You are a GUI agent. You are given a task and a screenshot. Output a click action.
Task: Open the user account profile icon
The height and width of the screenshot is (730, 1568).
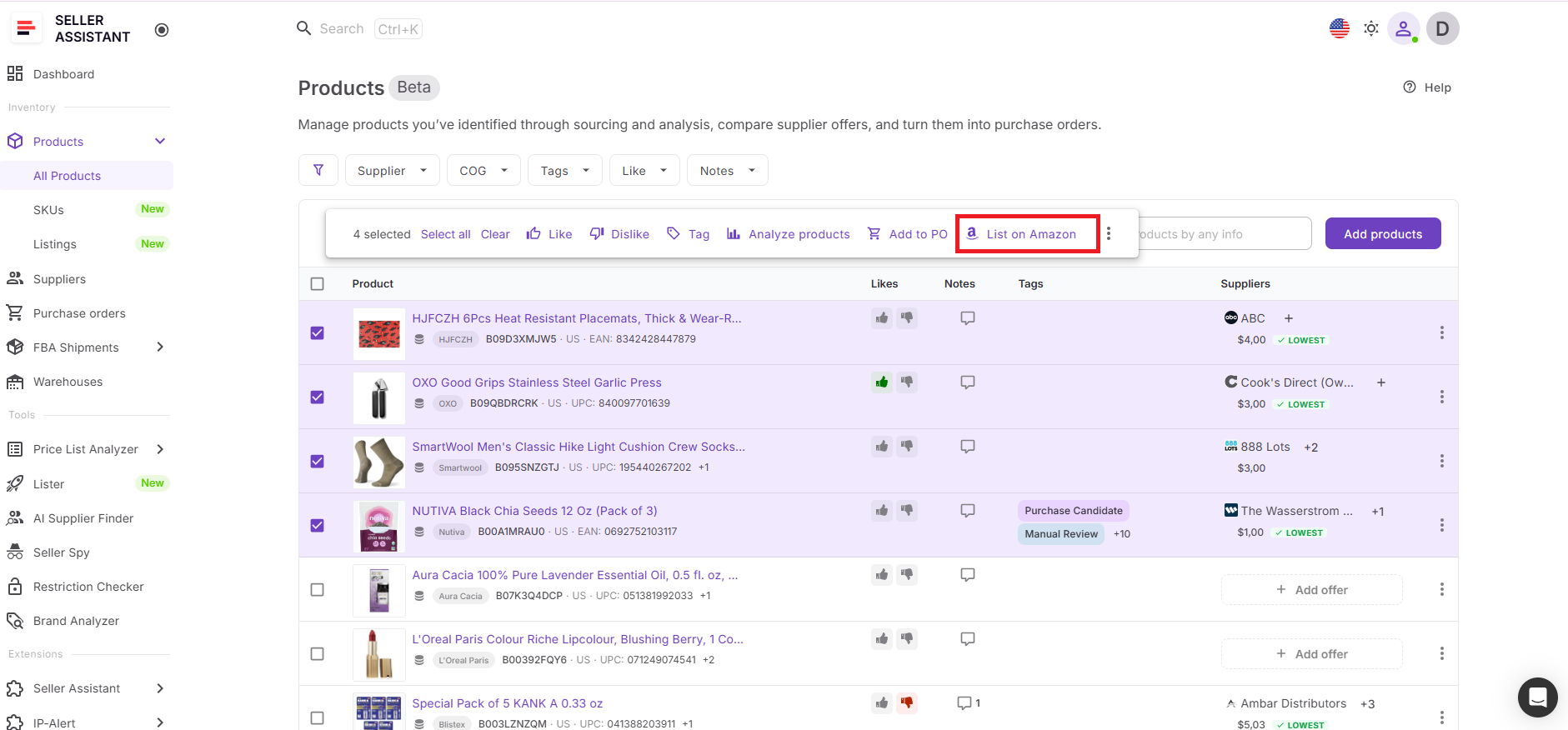point(1404,28)
